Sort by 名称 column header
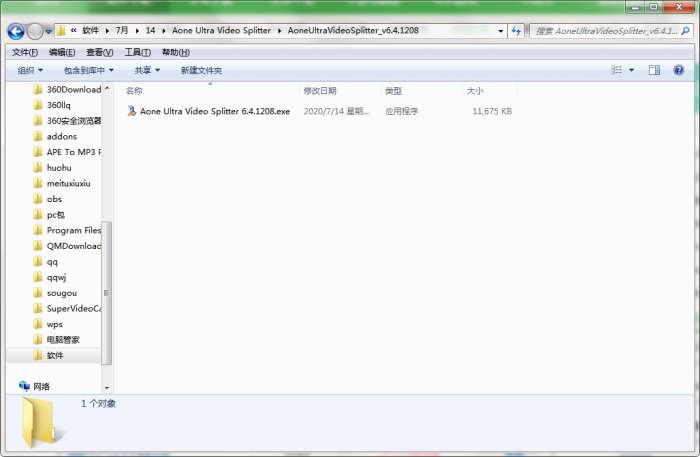 [x=134, y=91]
